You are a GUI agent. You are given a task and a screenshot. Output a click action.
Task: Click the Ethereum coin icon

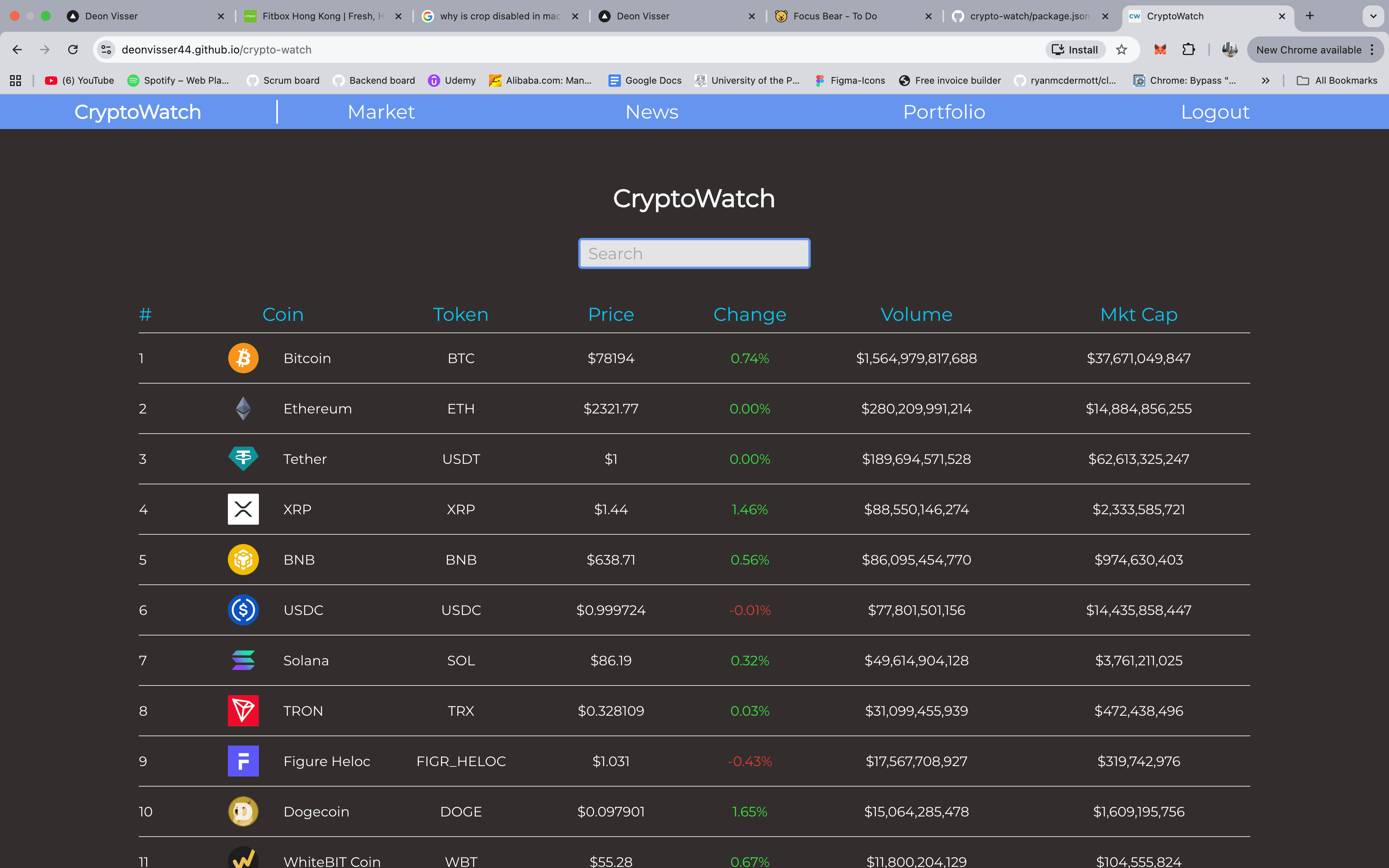[x=243, y=408]
